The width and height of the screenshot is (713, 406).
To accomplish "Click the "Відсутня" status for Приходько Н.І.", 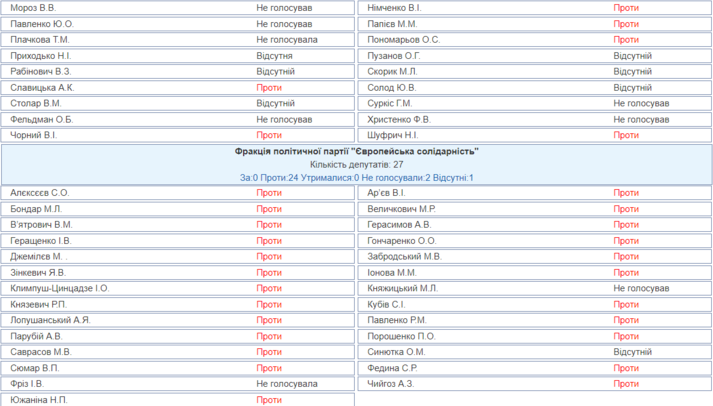I will coord(275,56).
